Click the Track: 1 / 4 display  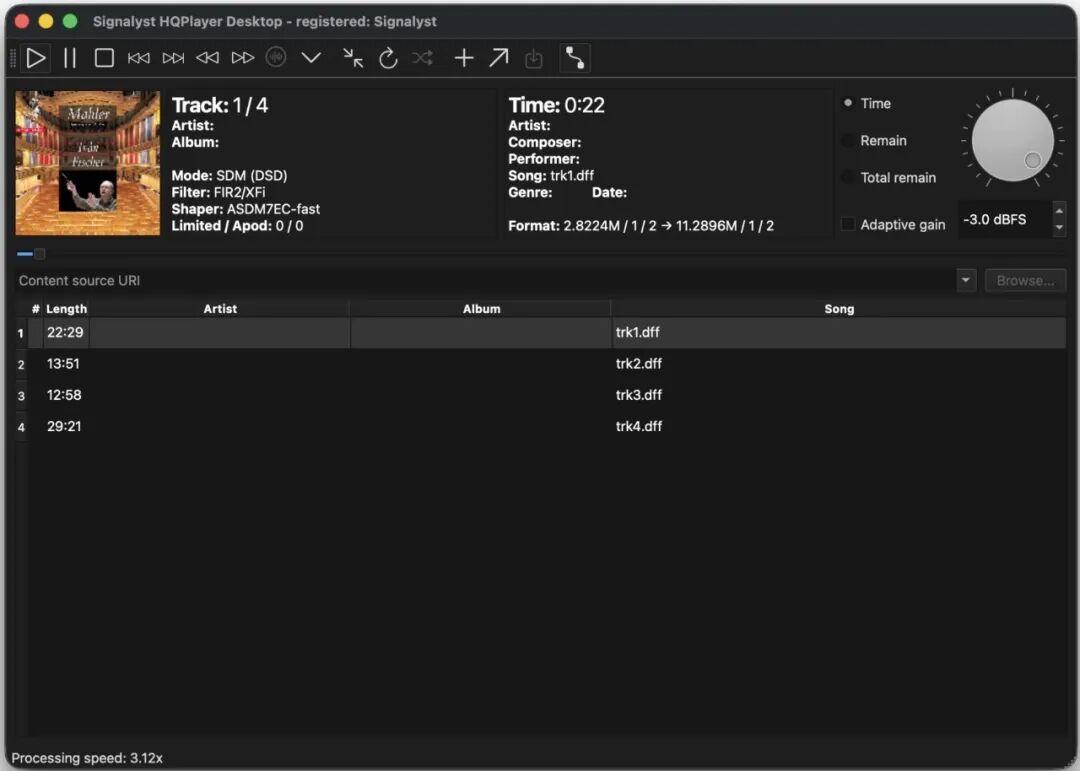(220, 105)
